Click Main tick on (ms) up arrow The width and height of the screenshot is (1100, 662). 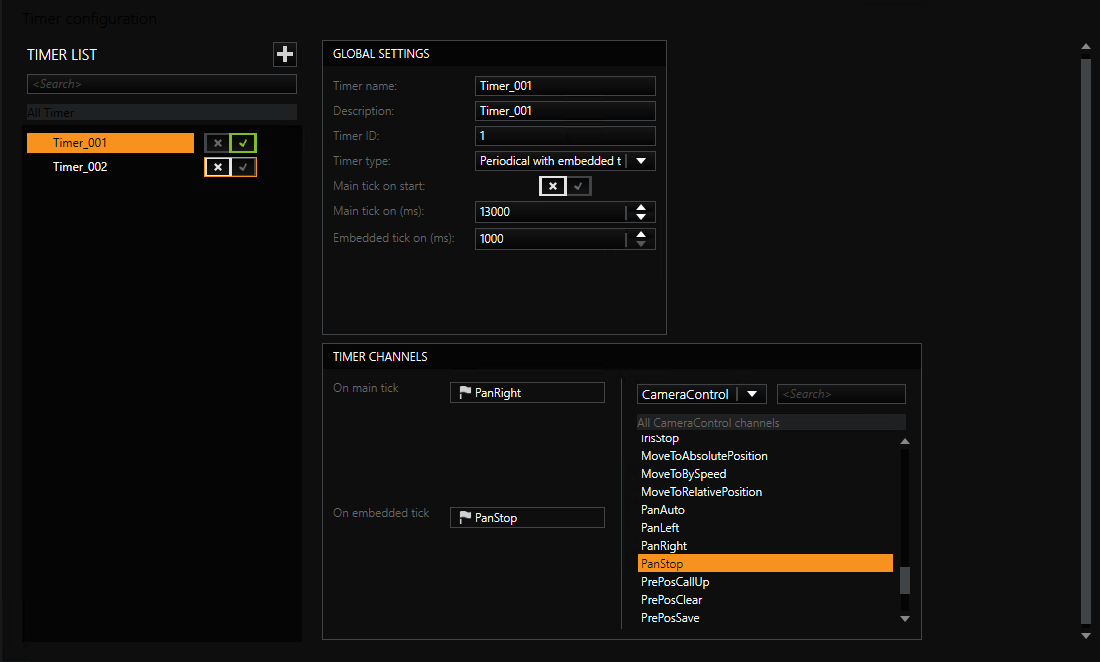[x=641, y=207]
